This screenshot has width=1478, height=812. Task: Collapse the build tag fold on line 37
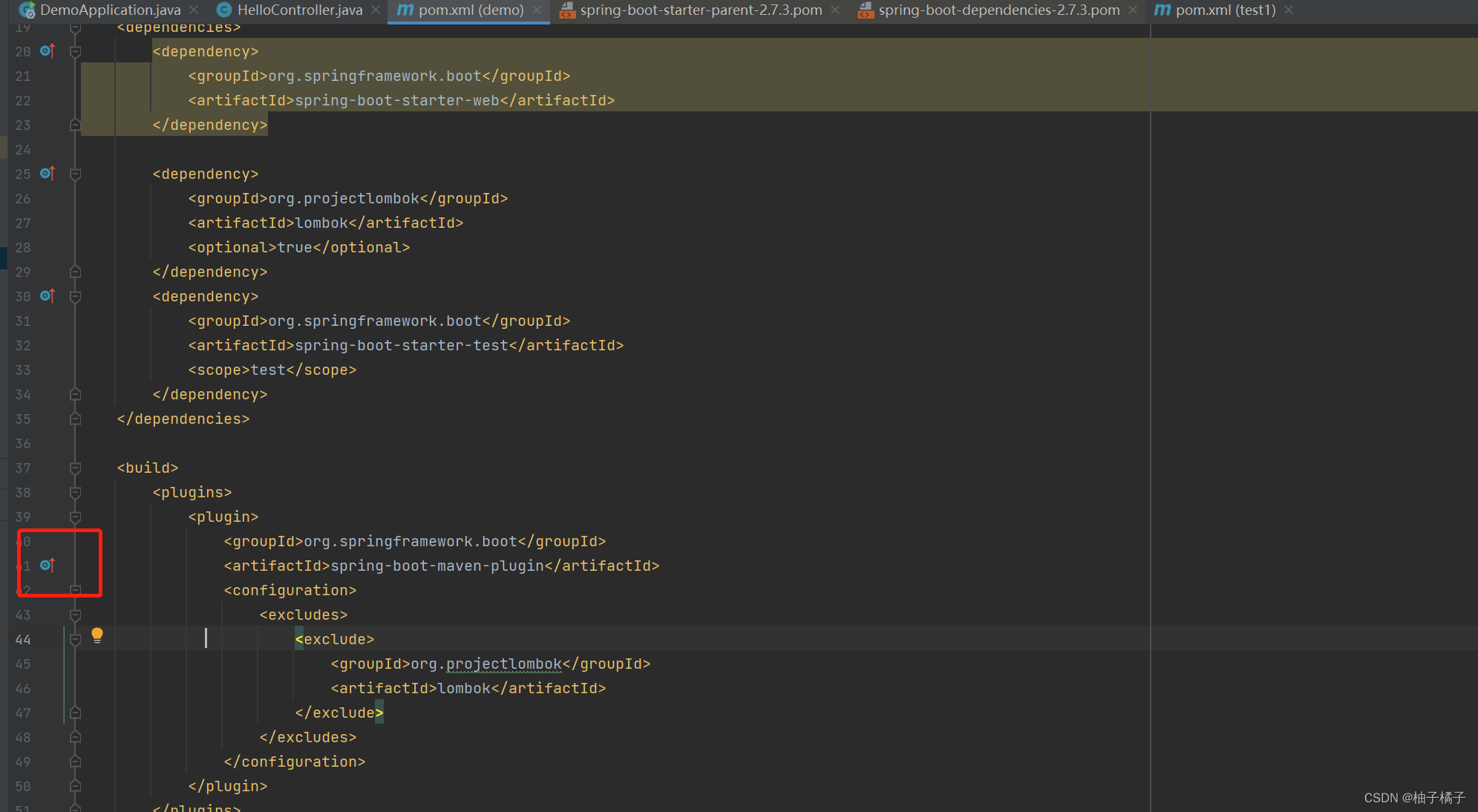pos(75,468)
